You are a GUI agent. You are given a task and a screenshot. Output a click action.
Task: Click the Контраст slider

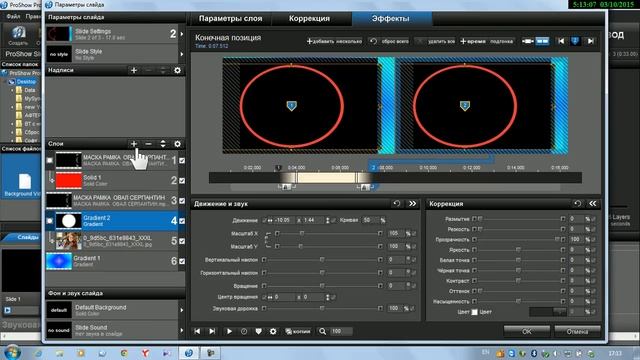(x=518, y=281)
